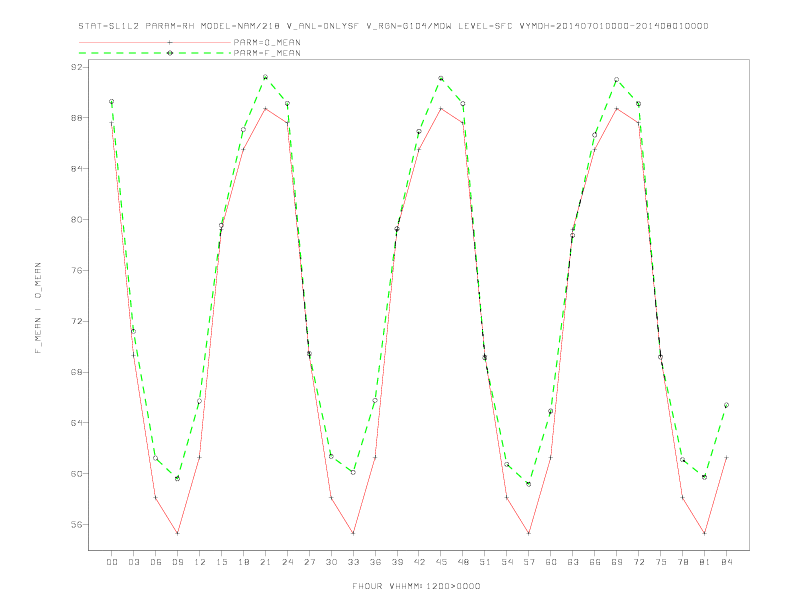Click the F_MEAN circle marker at hour 45
Image resolution: width=792 pixels, height=612 pixels.
point(441,78)
